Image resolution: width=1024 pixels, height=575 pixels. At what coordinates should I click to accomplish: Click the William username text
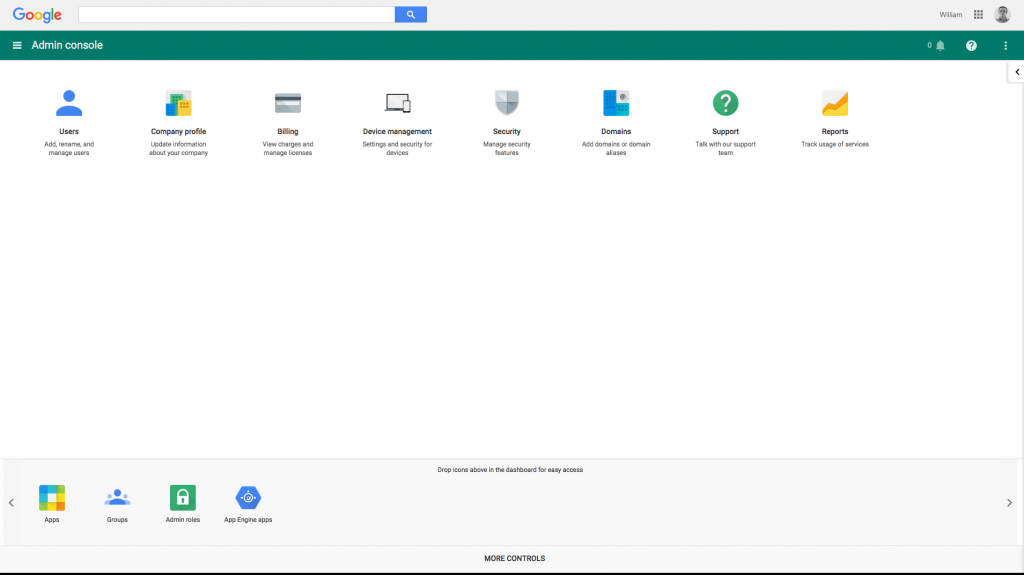950,14
